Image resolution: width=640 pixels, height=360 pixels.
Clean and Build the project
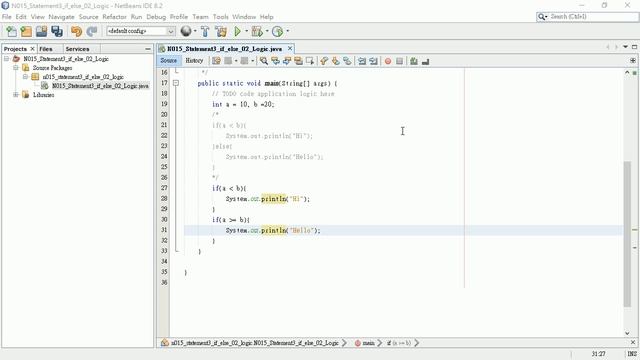(221, 31)
